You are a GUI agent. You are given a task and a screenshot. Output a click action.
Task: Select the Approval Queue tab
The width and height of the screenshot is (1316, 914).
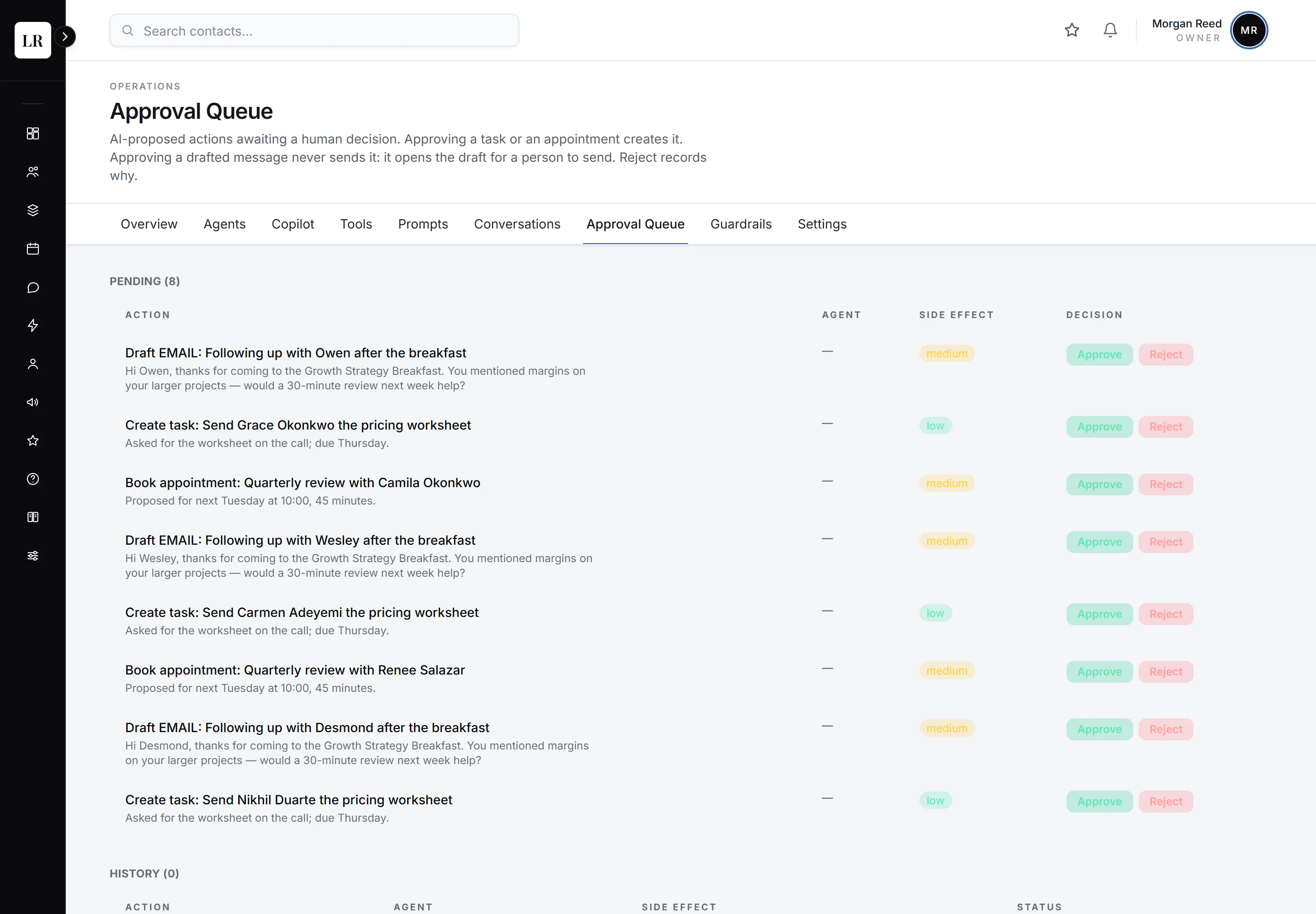pyautogui.click(x=635, y=224)
